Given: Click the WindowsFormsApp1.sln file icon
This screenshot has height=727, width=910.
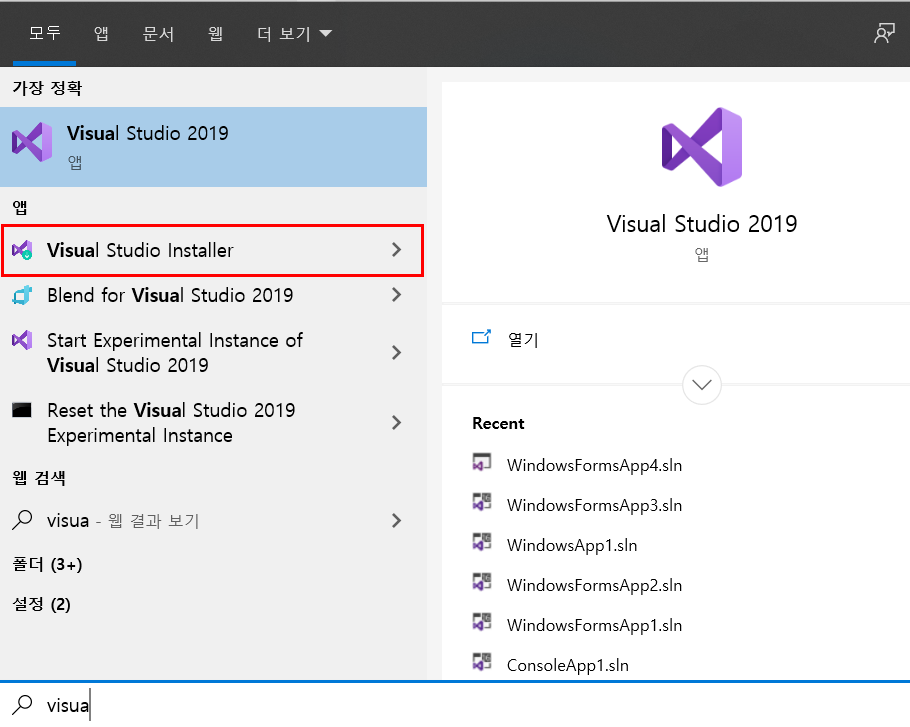Looking at the screenshot, I should [x=482, y=623].
